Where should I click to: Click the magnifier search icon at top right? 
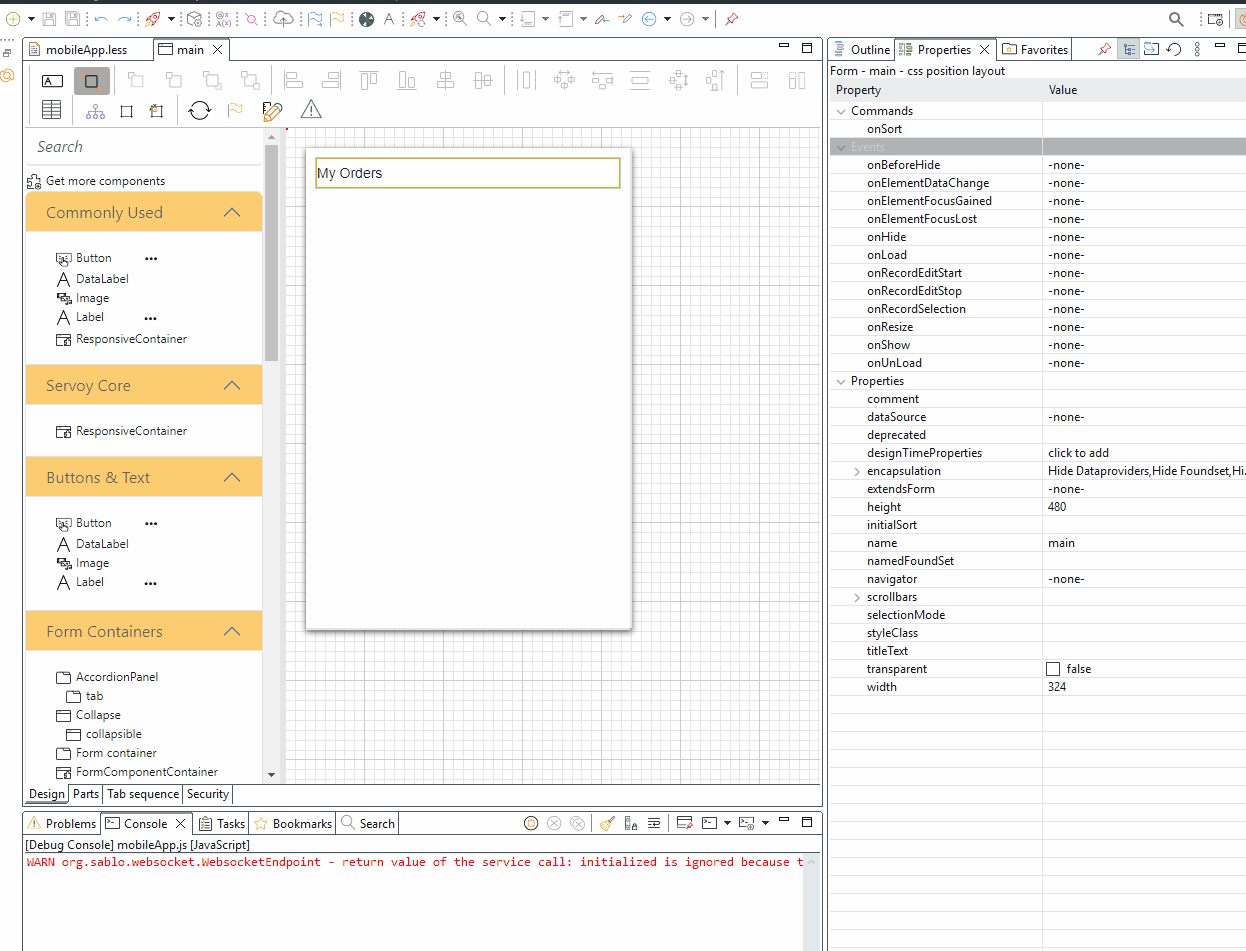click(x=1177, y=19)
